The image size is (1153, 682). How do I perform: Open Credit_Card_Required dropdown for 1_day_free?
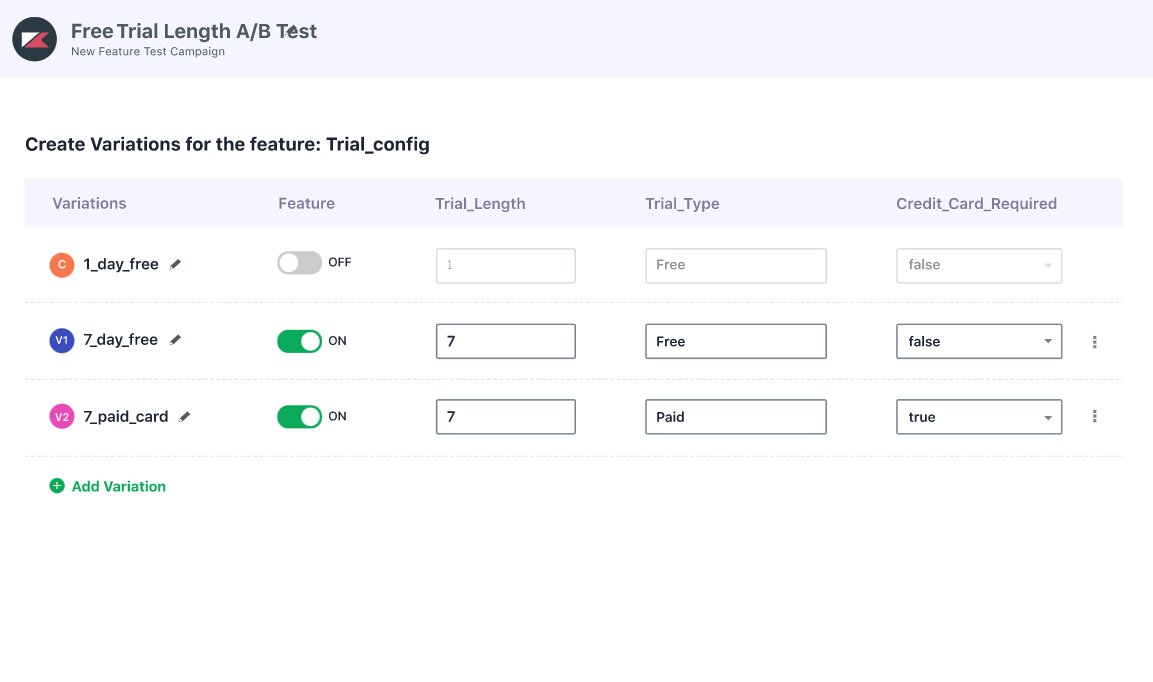pyautogui.click(x=979, y=266)
